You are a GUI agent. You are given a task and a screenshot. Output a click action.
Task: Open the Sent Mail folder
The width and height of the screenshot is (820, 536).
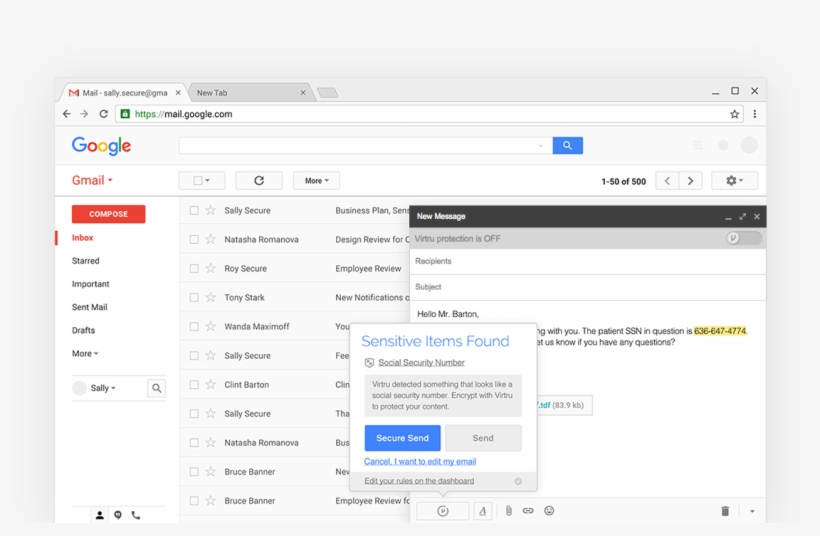coord(89,307)
